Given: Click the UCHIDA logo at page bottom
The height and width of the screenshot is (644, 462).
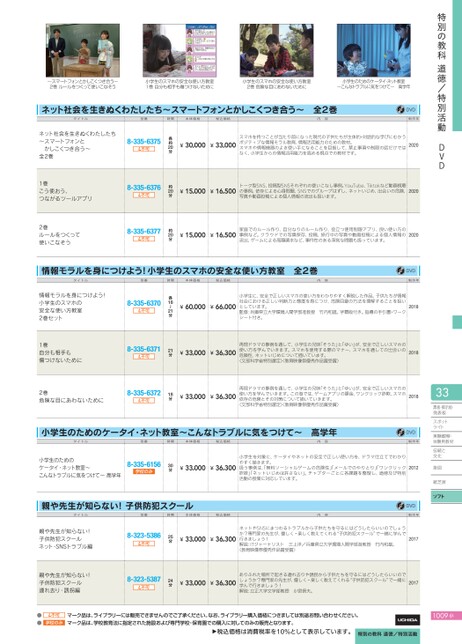Looking at the screenshot, I should click(x=407, y=619).
